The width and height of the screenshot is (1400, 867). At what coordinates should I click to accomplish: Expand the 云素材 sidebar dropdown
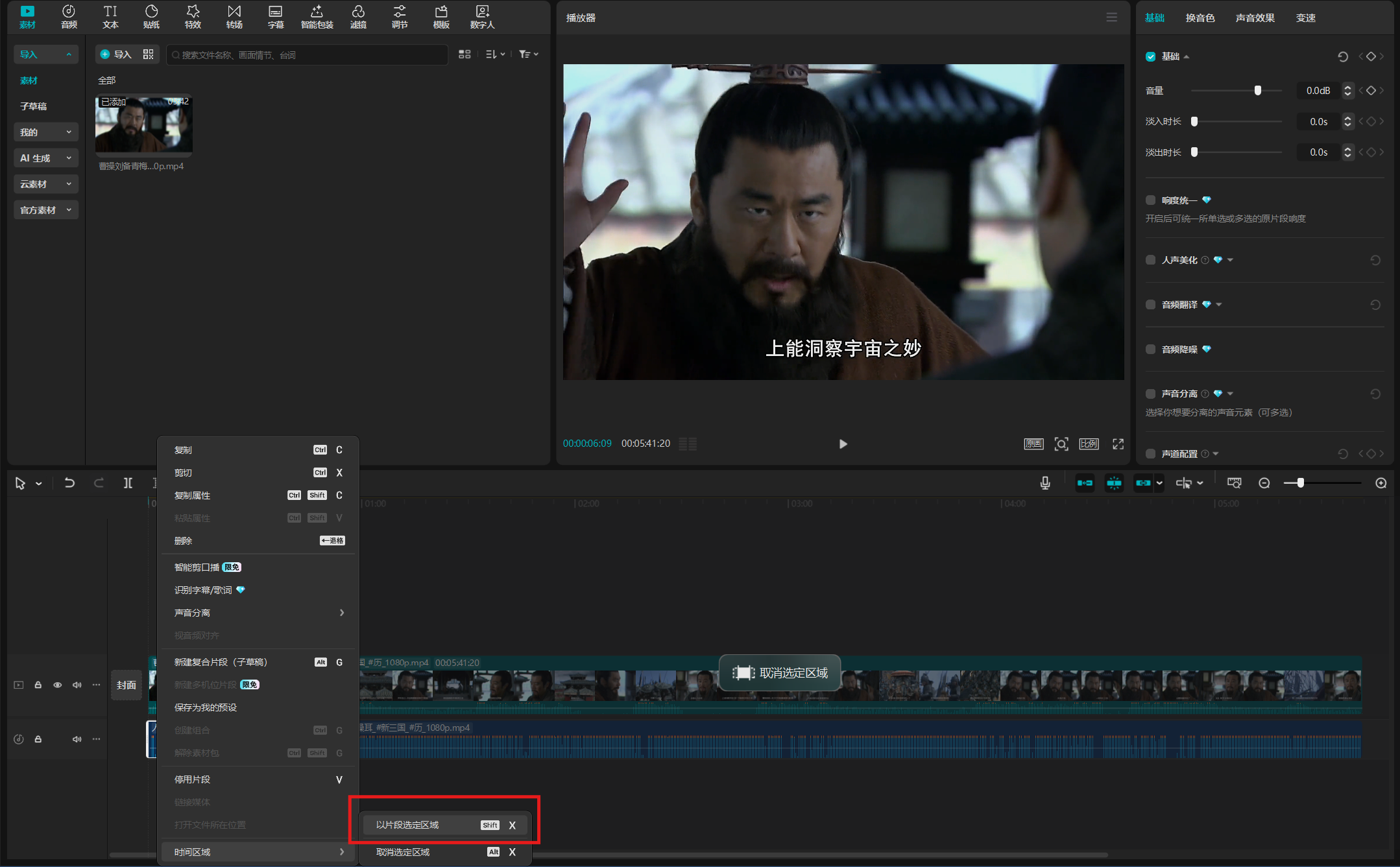pos(45,184)
